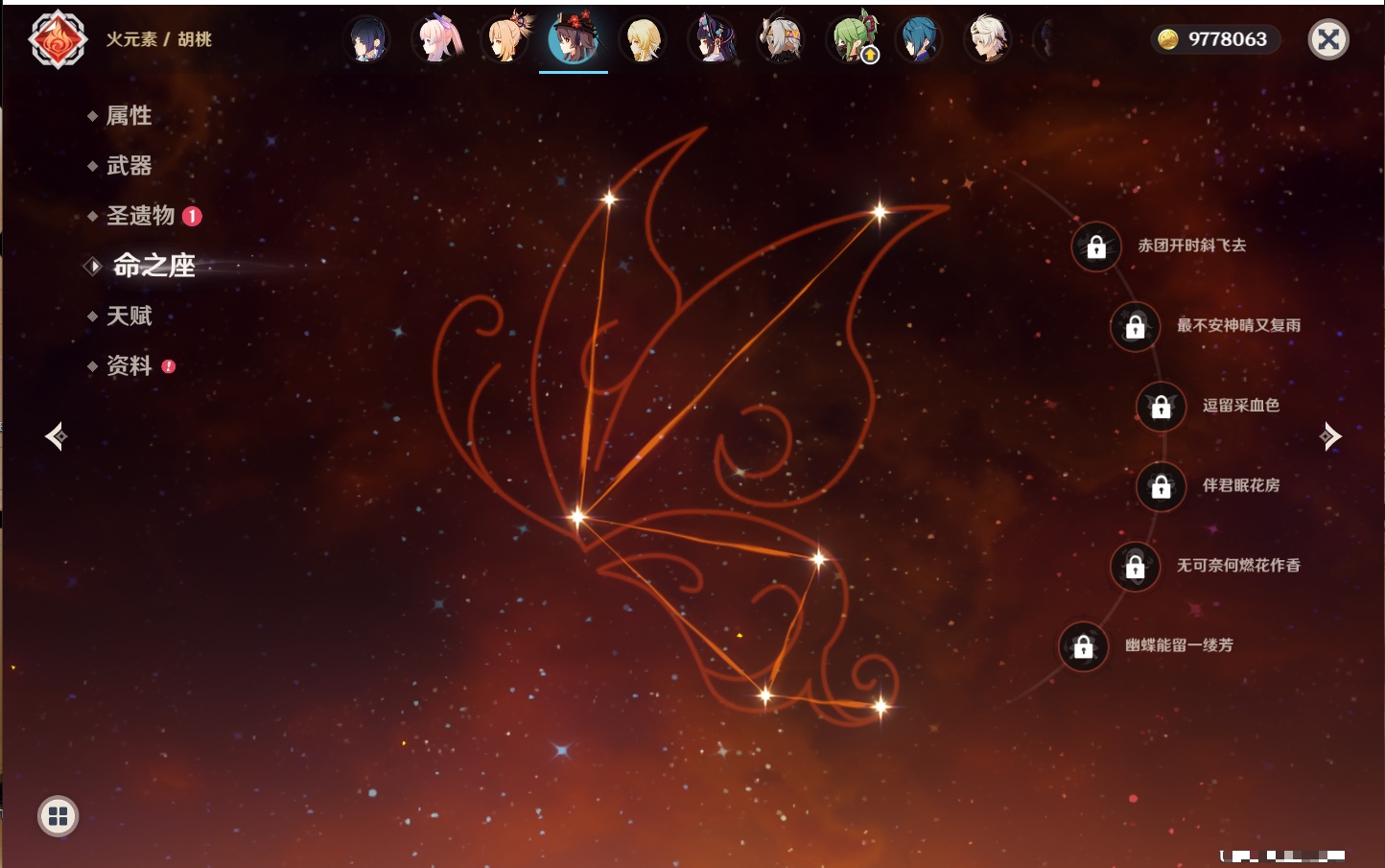Go to previous character with left arrow
Screen dimensions: 1385x868
coord(56,436)
